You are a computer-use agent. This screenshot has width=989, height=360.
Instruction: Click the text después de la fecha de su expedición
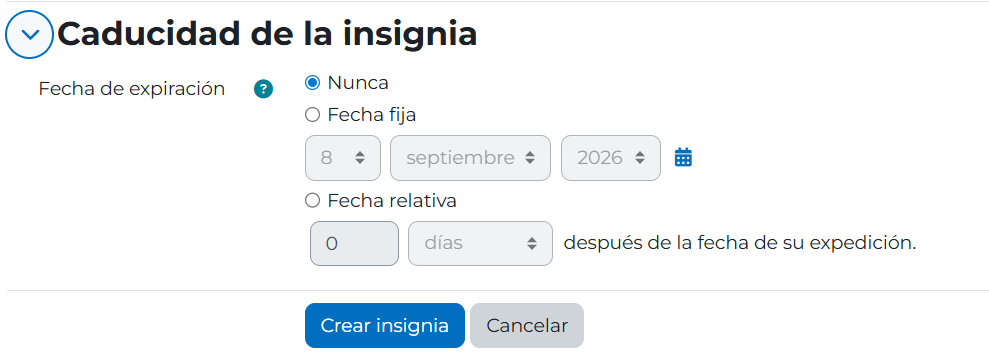[x=740, y=243]
